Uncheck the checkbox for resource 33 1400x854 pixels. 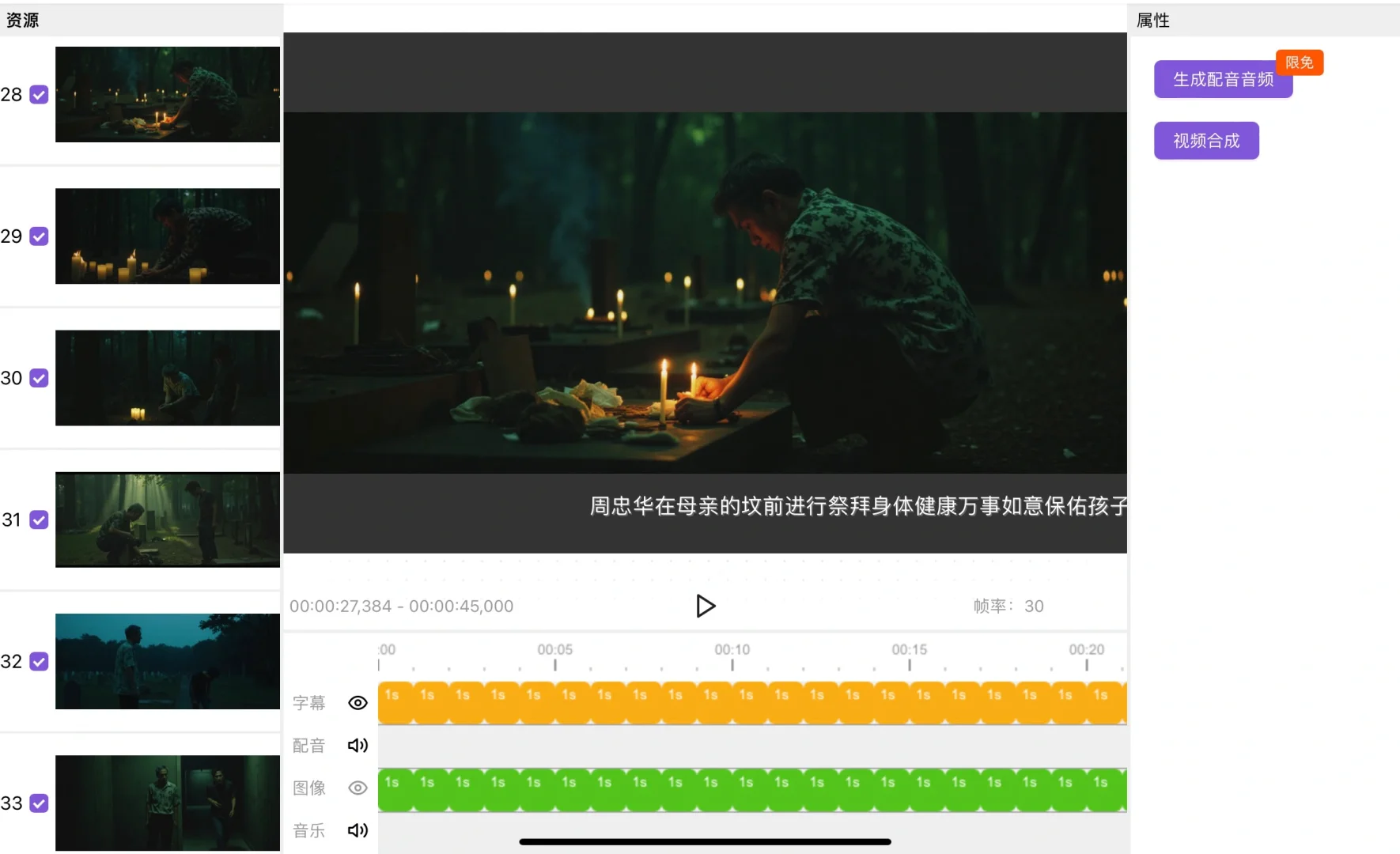[x=39, y=803]
